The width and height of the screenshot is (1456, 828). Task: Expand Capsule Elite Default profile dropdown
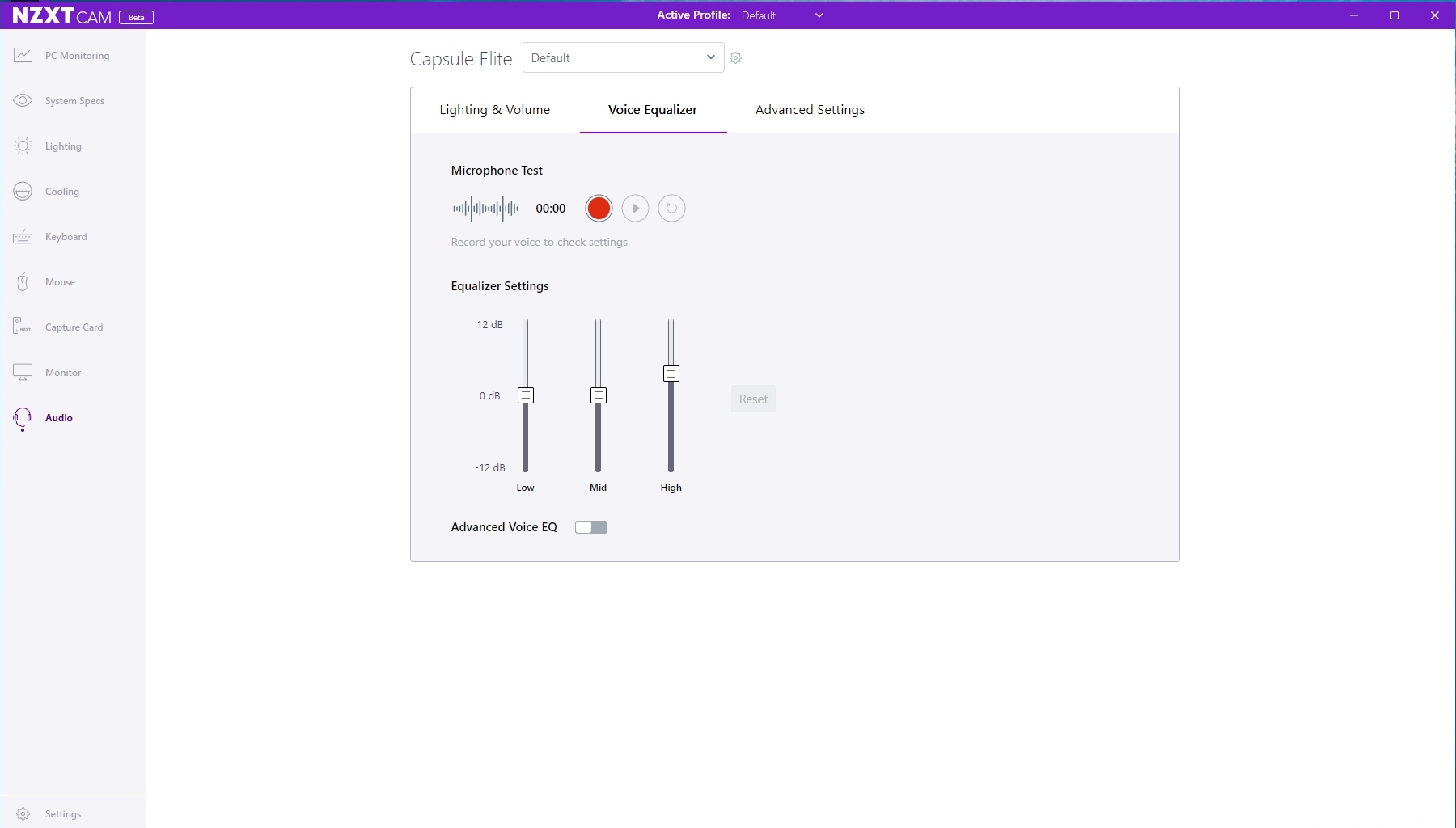tap(623, 57)
